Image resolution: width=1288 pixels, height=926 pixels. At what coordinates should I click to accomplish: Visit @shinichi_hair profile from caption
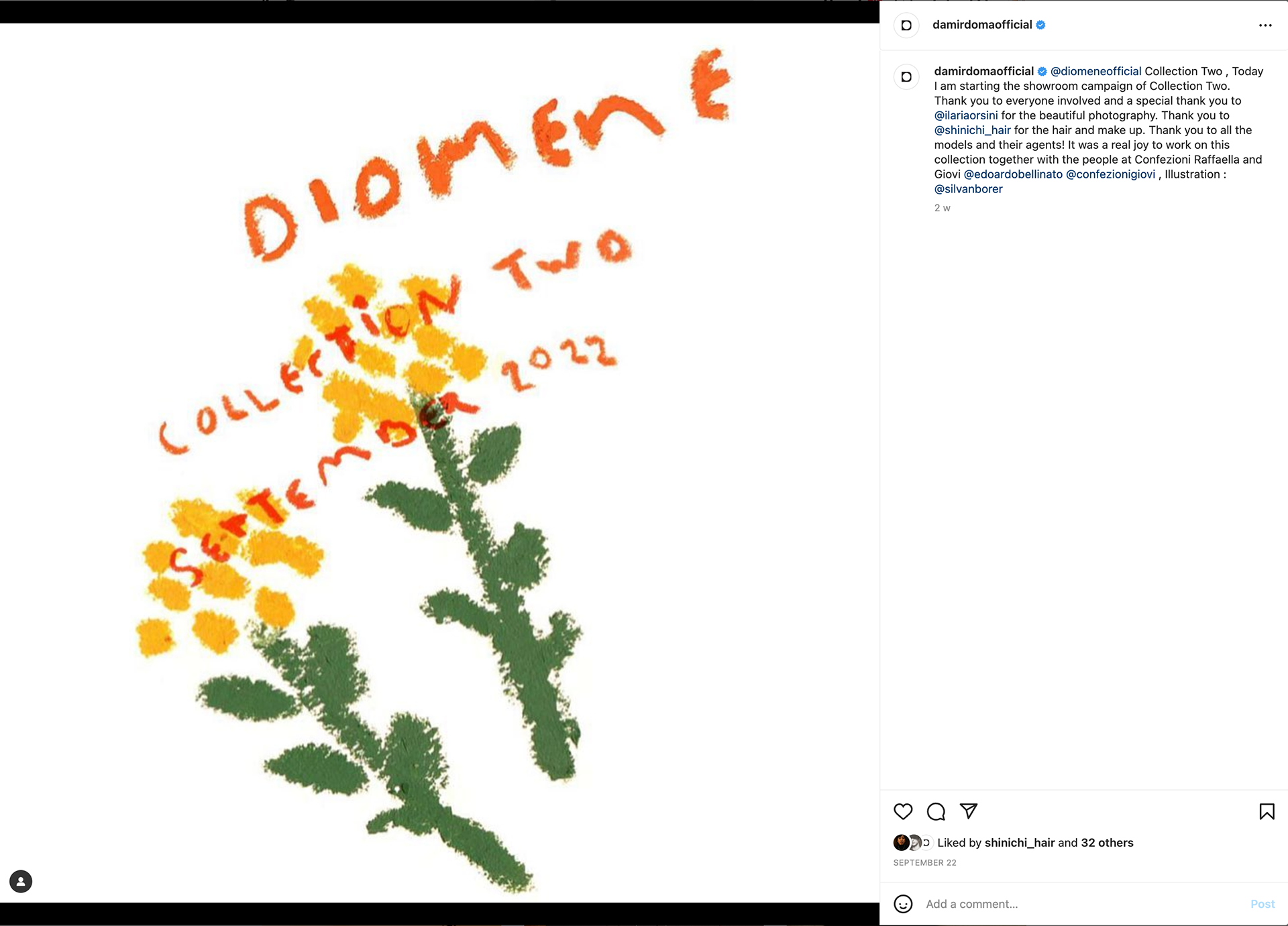coord(972,130)
